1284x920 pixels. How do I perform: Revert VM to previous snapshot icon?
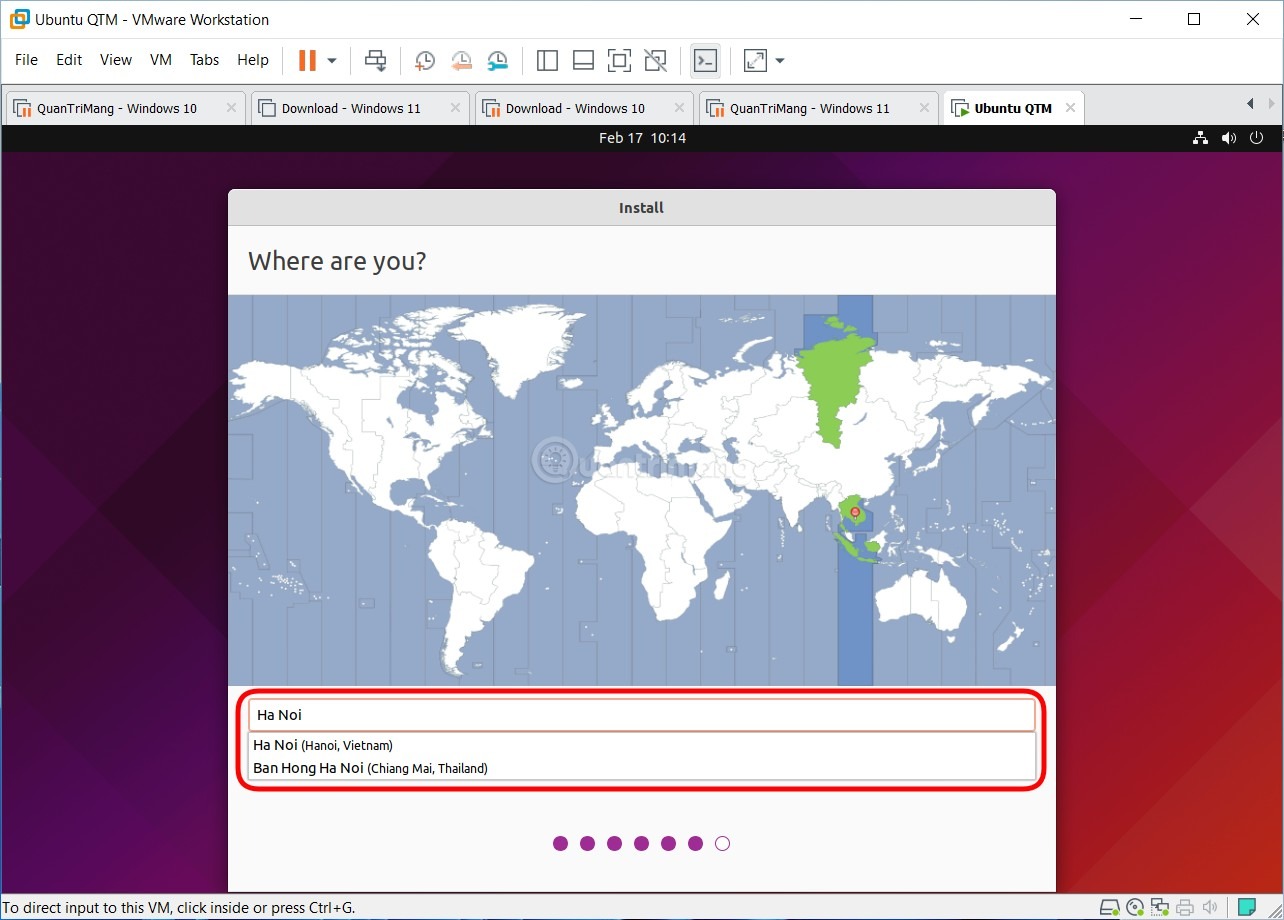(461, 61)
